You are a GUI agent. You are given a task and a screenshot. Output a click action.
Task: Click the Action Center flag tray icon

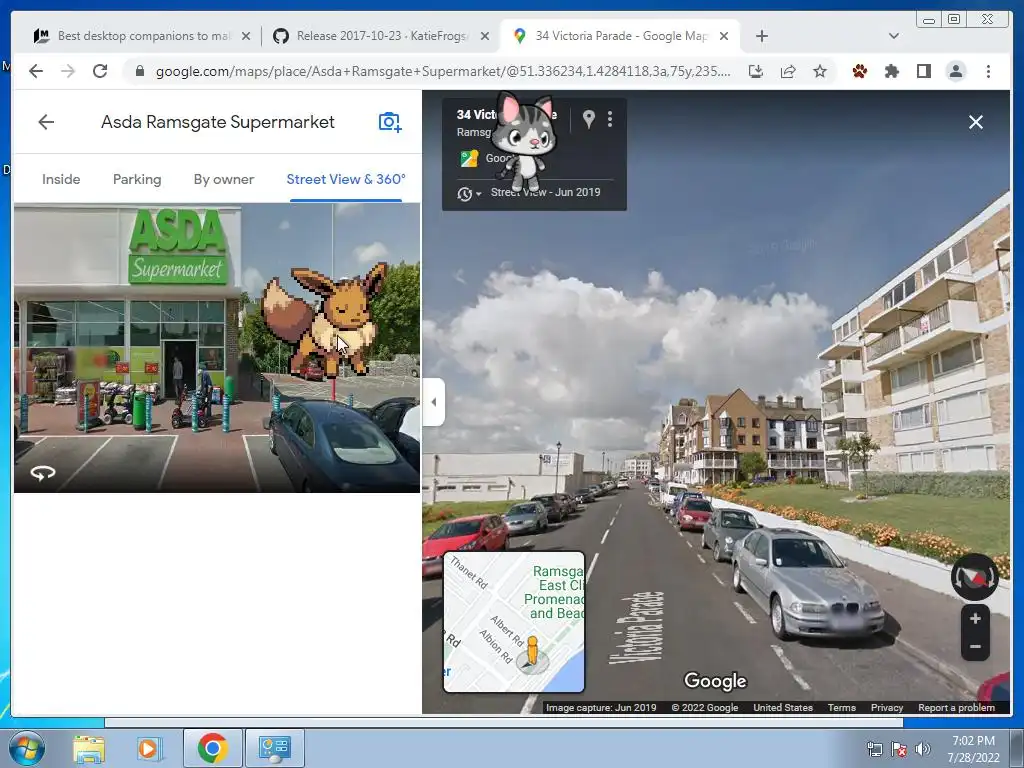(899, 749)
